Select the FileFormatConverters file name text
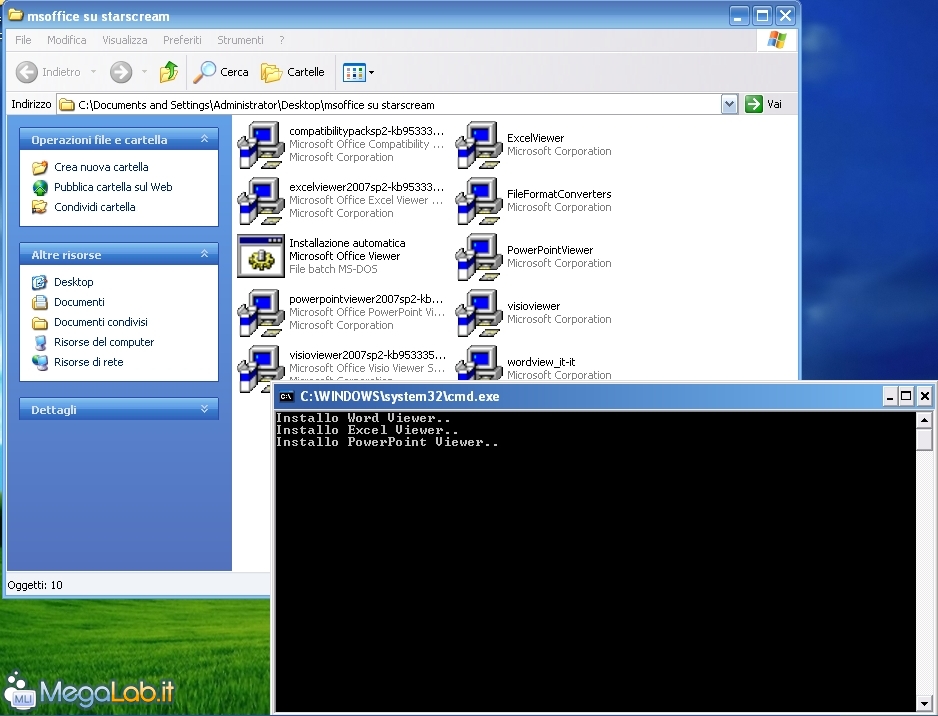This screenshot has width=938, height=716. (x=559, y=194)
